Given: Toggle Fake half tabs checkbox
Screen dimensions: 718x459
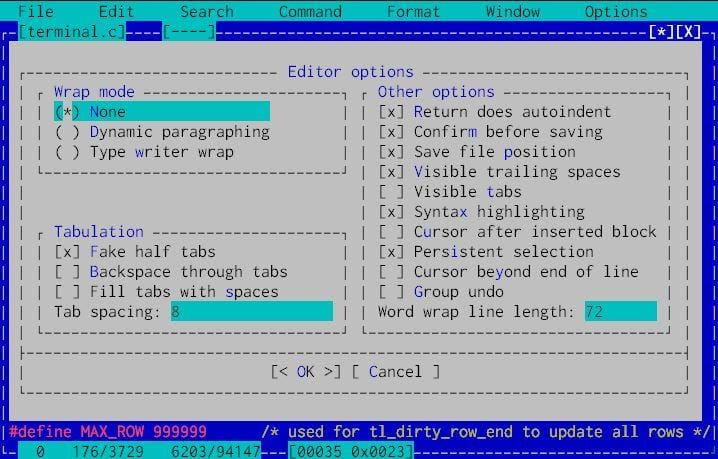Looking at the screenshot, I should [x=135, y=251].
